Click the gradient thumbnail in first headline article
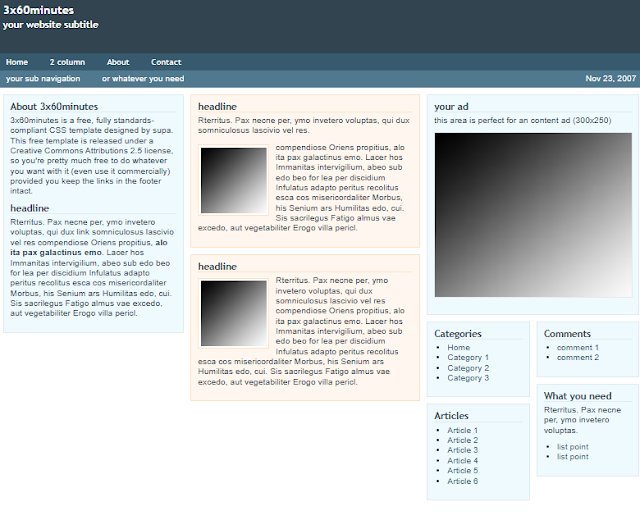 [233, 180]
